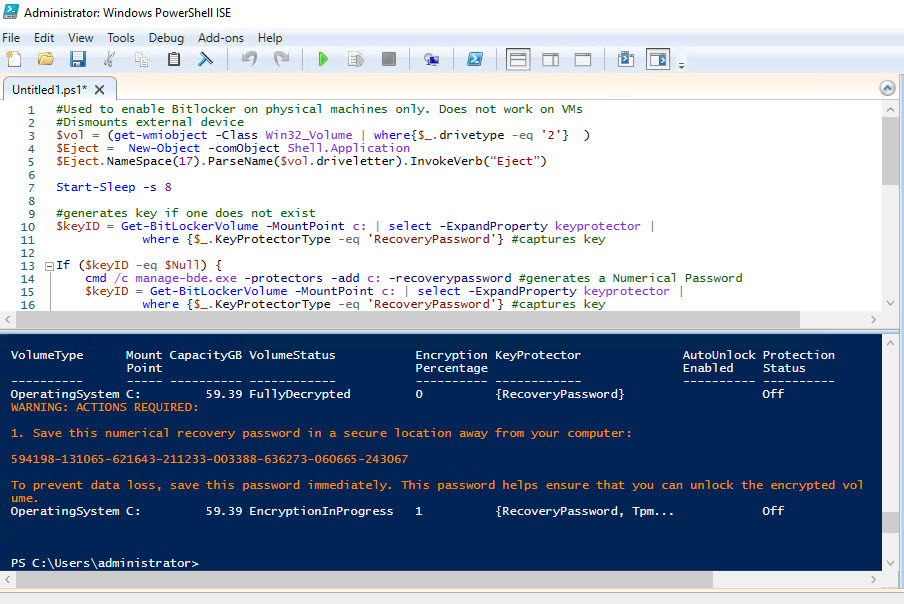
Task: Click console horizontal scroll left arrow
Action: (7, 580)
